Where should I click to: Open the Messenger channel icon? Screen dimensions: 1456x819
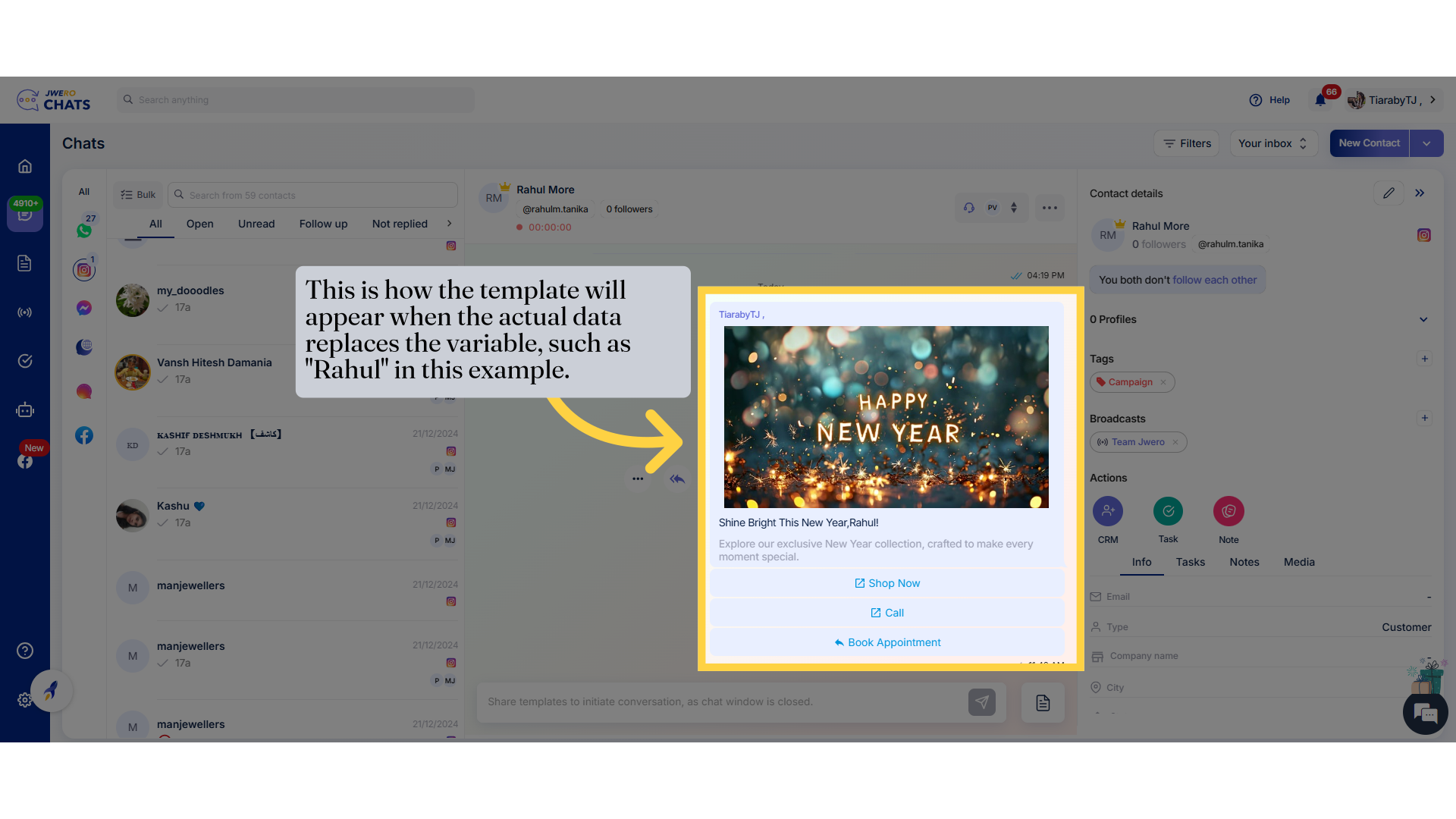tap(84, 308)
